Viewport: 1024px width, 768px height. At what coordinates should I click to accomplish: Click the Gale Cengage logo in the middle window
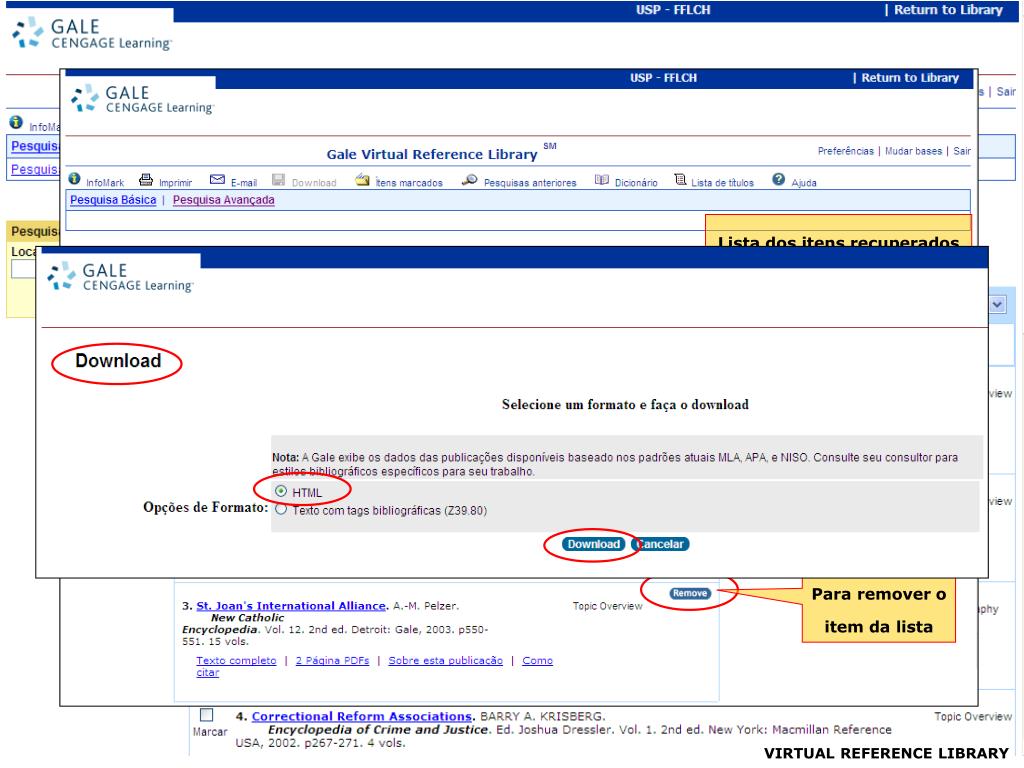coord(142,99)
